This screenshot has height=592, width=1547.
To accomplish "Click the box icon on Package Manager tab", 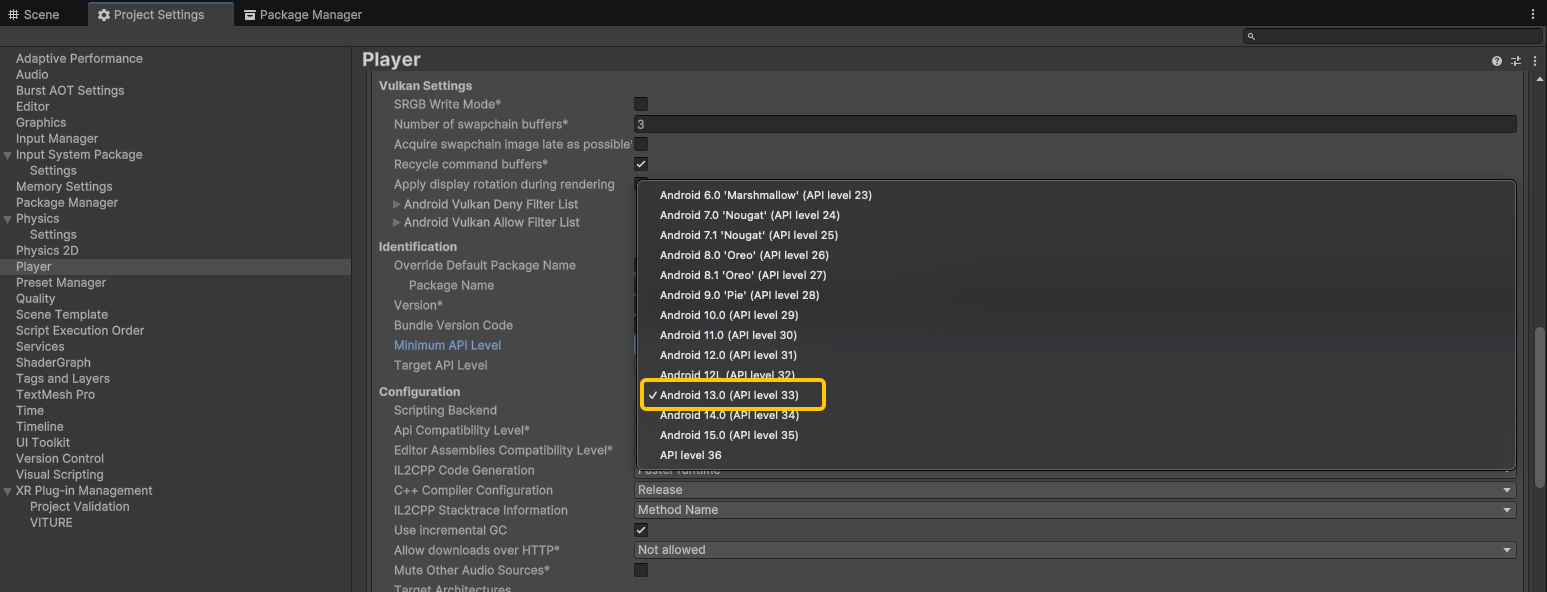I will tap(249, 15).
